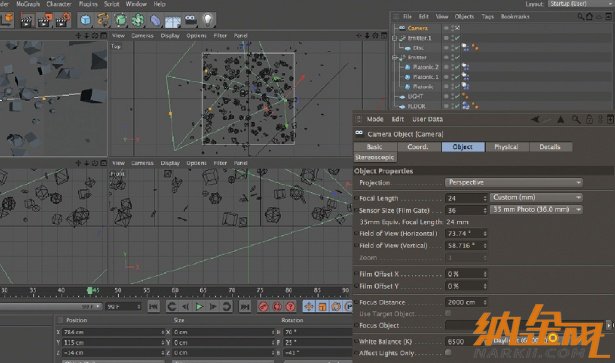The image size is (615, 363).
Task: Open the Focal Length preset dropdown Custom (mm)
Action: [536, 198]
